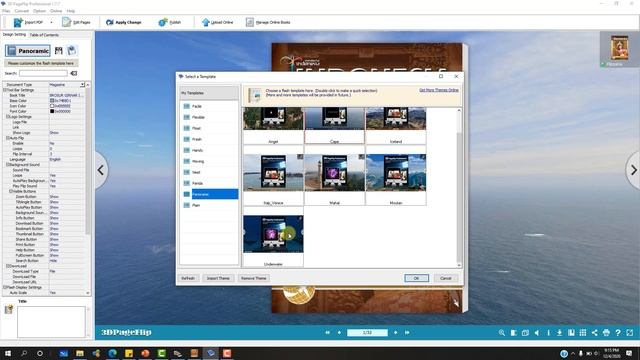640x360 pixels.
Task: Collapse the Flash Display Settings group
Action: (x=5, y=287)
